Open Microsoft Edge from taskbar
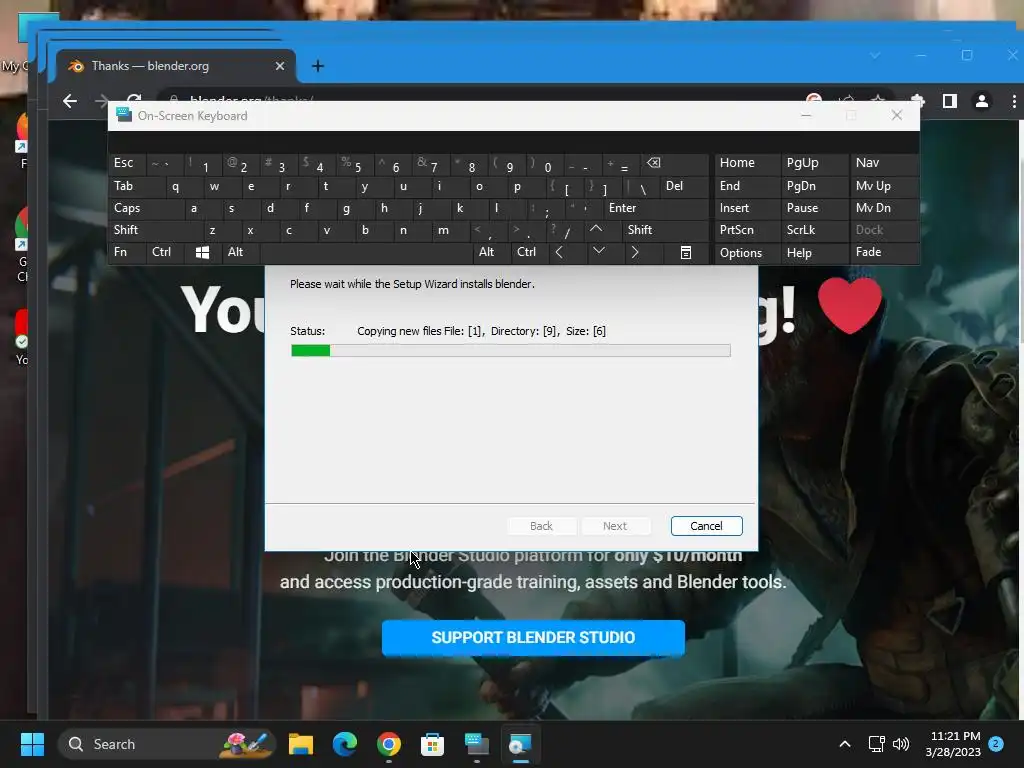 (345, 744)
